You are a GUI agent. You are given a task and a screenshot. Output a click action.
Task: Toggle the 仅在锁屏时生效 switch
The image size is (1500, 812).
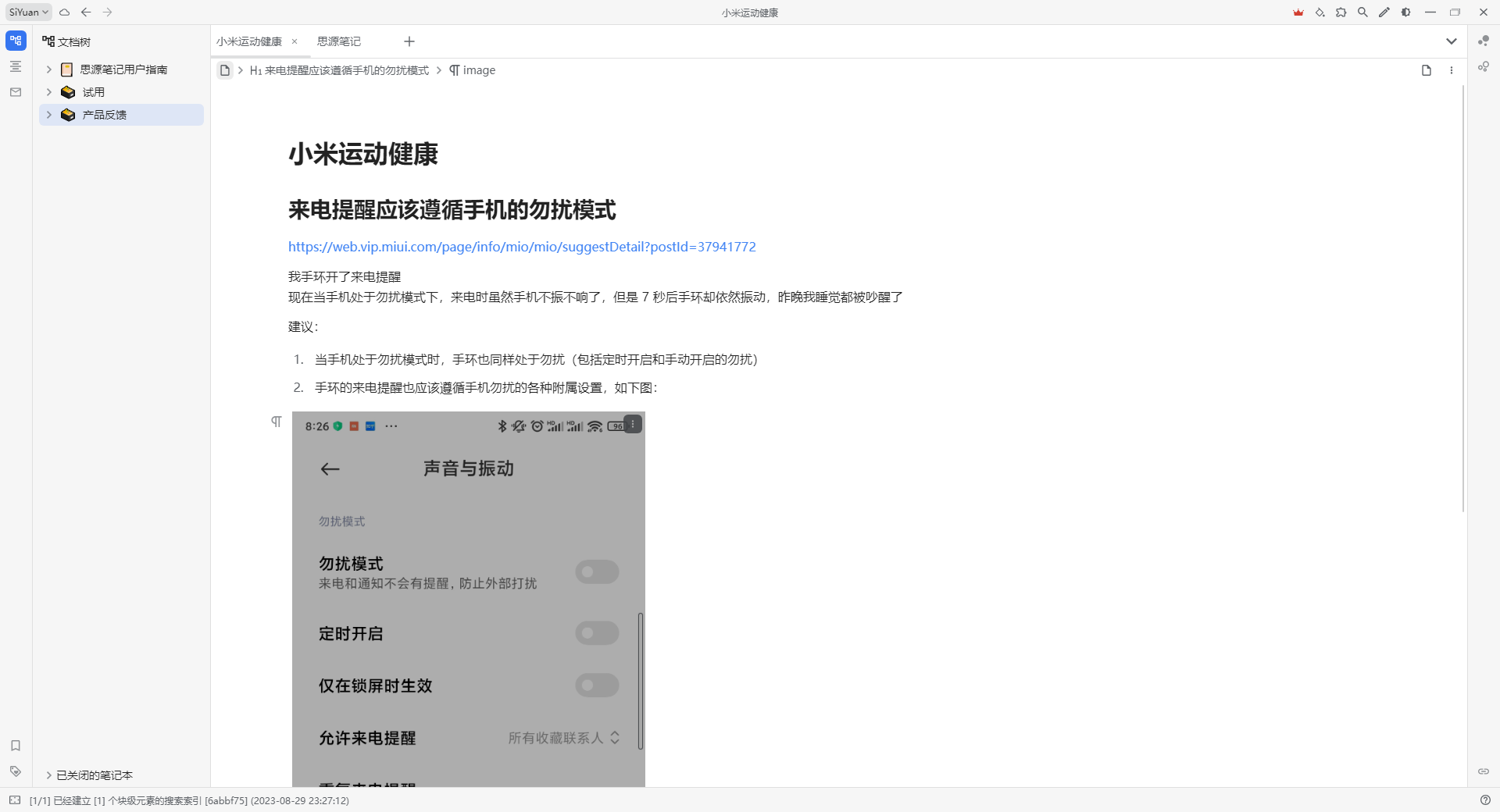click(597, 686)
